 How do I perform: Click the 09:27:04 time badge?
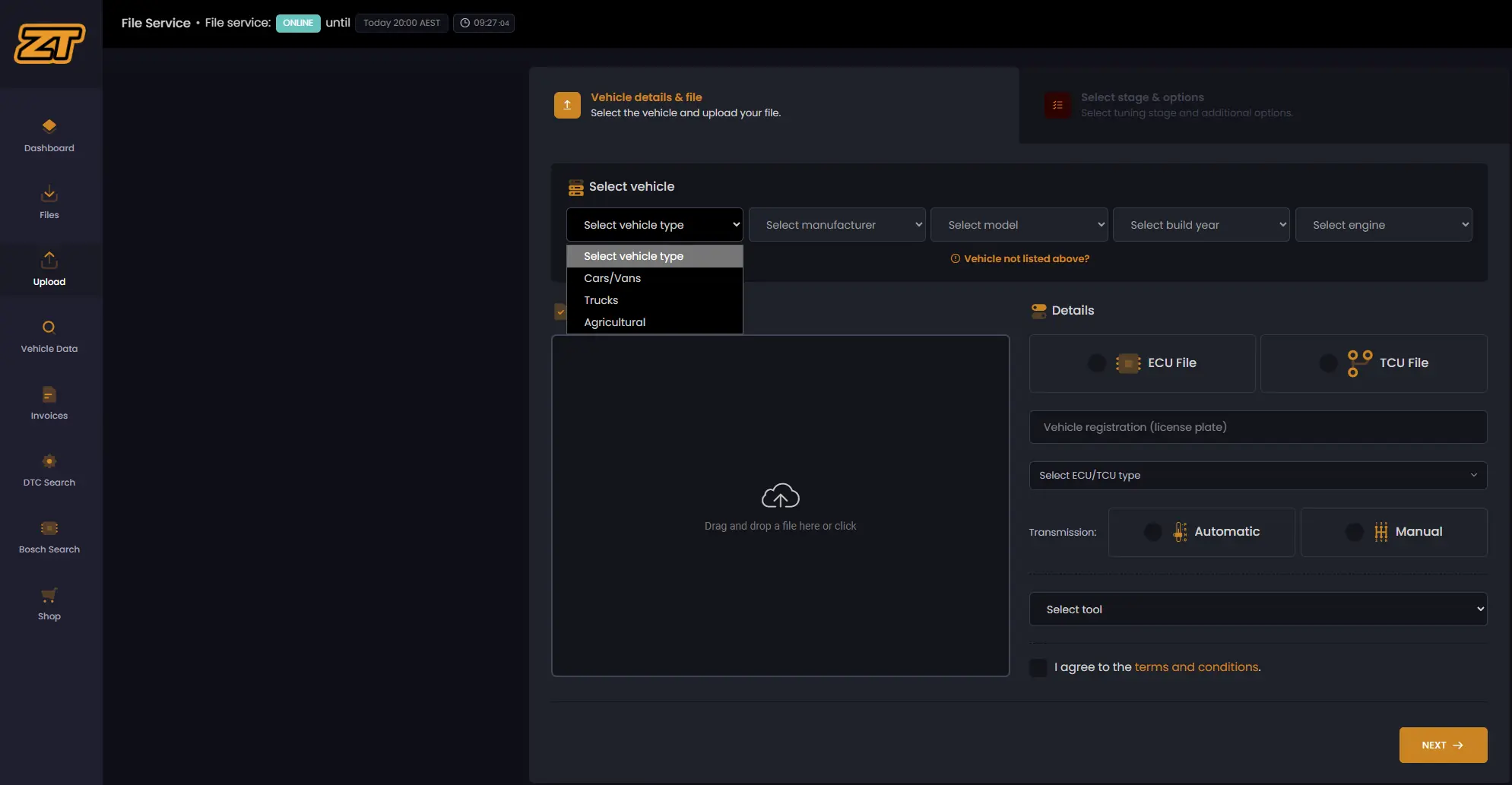(x=484, y=23)
